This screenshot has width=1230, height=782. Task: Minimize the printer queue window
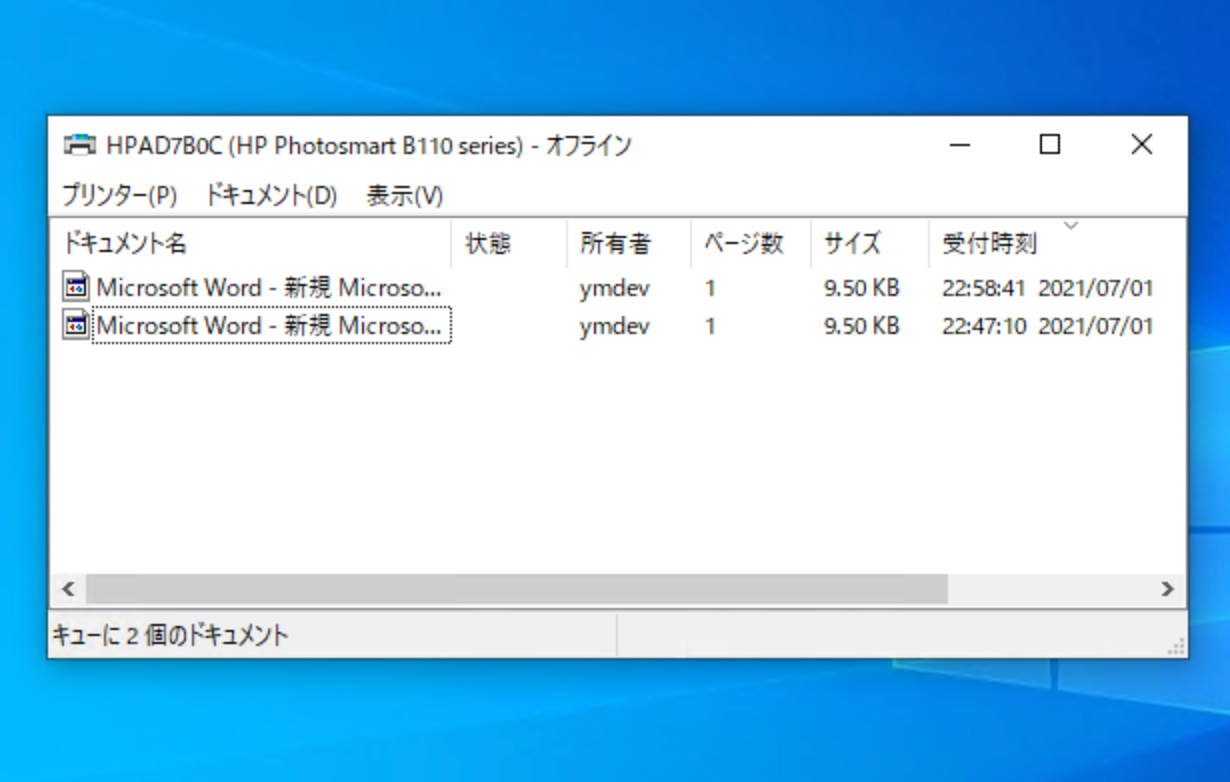pos(960,145)
